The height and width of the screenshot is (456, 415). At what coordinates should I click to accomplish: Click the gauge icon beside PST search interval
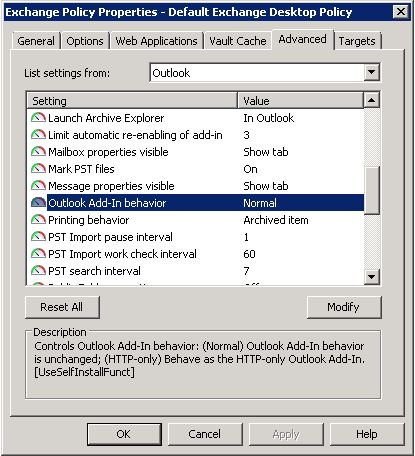(x=38, y=271)
